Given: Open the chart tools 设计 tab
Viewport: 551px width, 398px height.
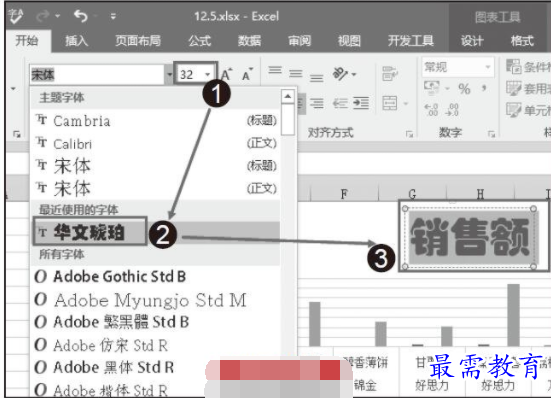Looking at the screenshot, I should (x=472, y=41).
